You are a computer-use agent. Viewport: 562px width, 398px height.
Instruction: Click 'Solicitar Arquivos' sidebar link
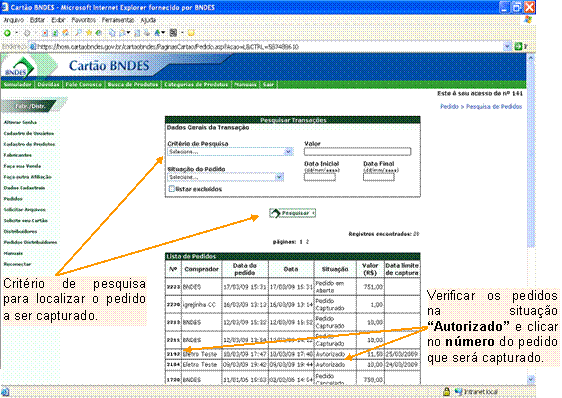[24, 210]
